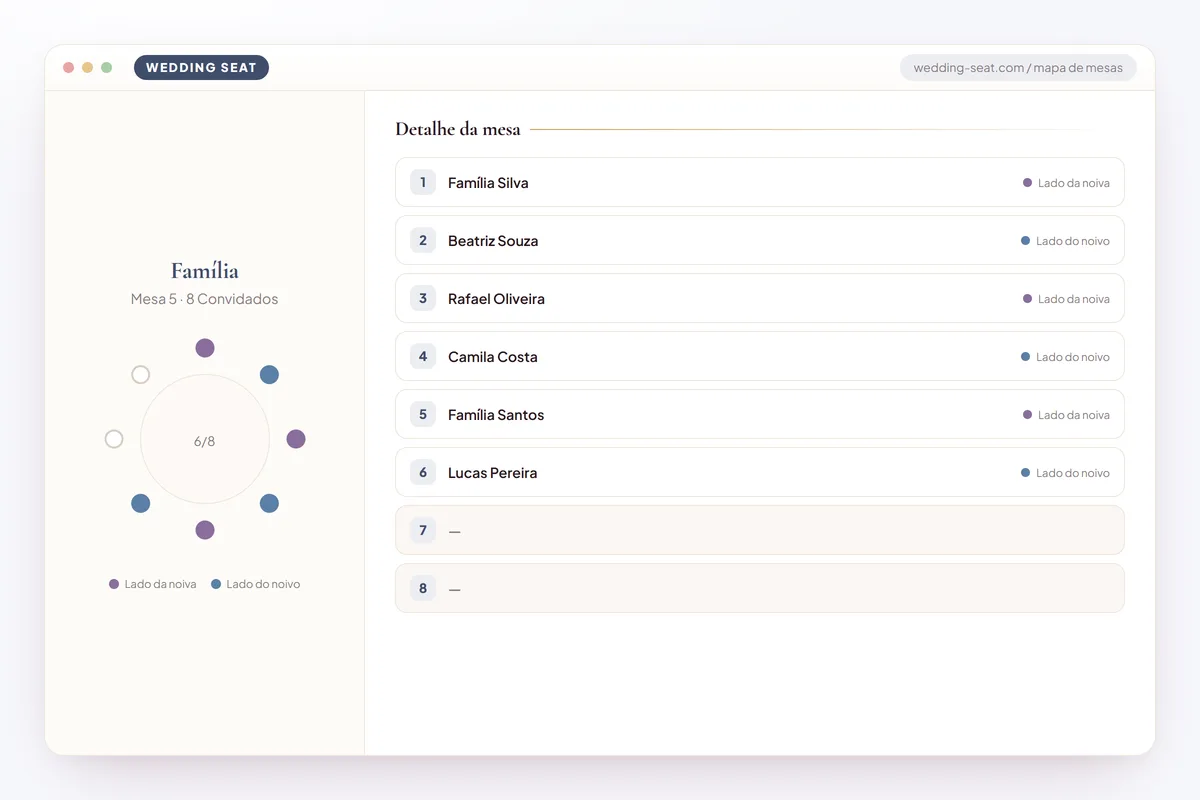Screen dimensions: 1200x800
Task: Click the Lado do noivo tag in Camila Costa row
Action: [x=1065, y=357]
